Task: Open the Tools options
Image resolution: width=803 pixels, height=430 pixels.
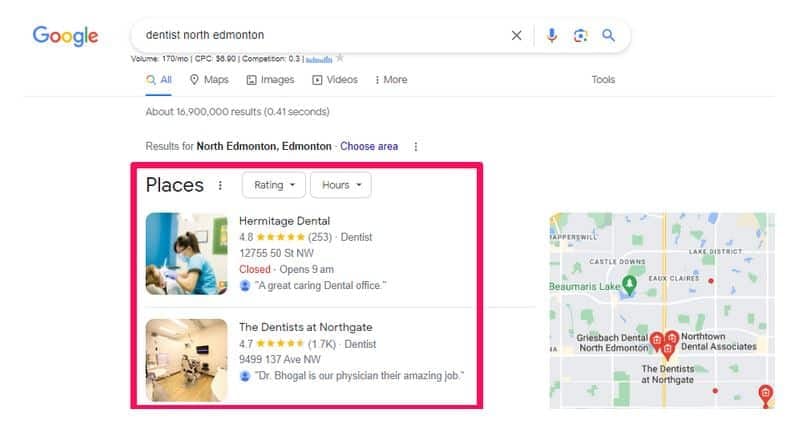Action: [x=603, y=80]
